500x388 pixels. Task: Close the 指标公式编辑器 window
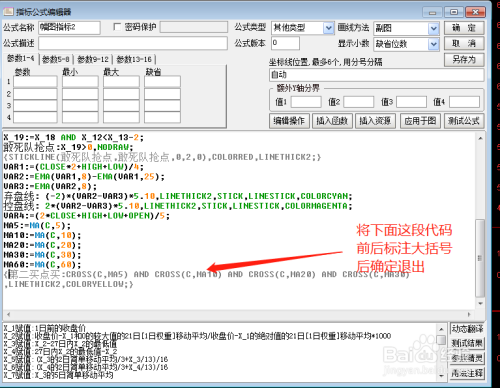475,12
